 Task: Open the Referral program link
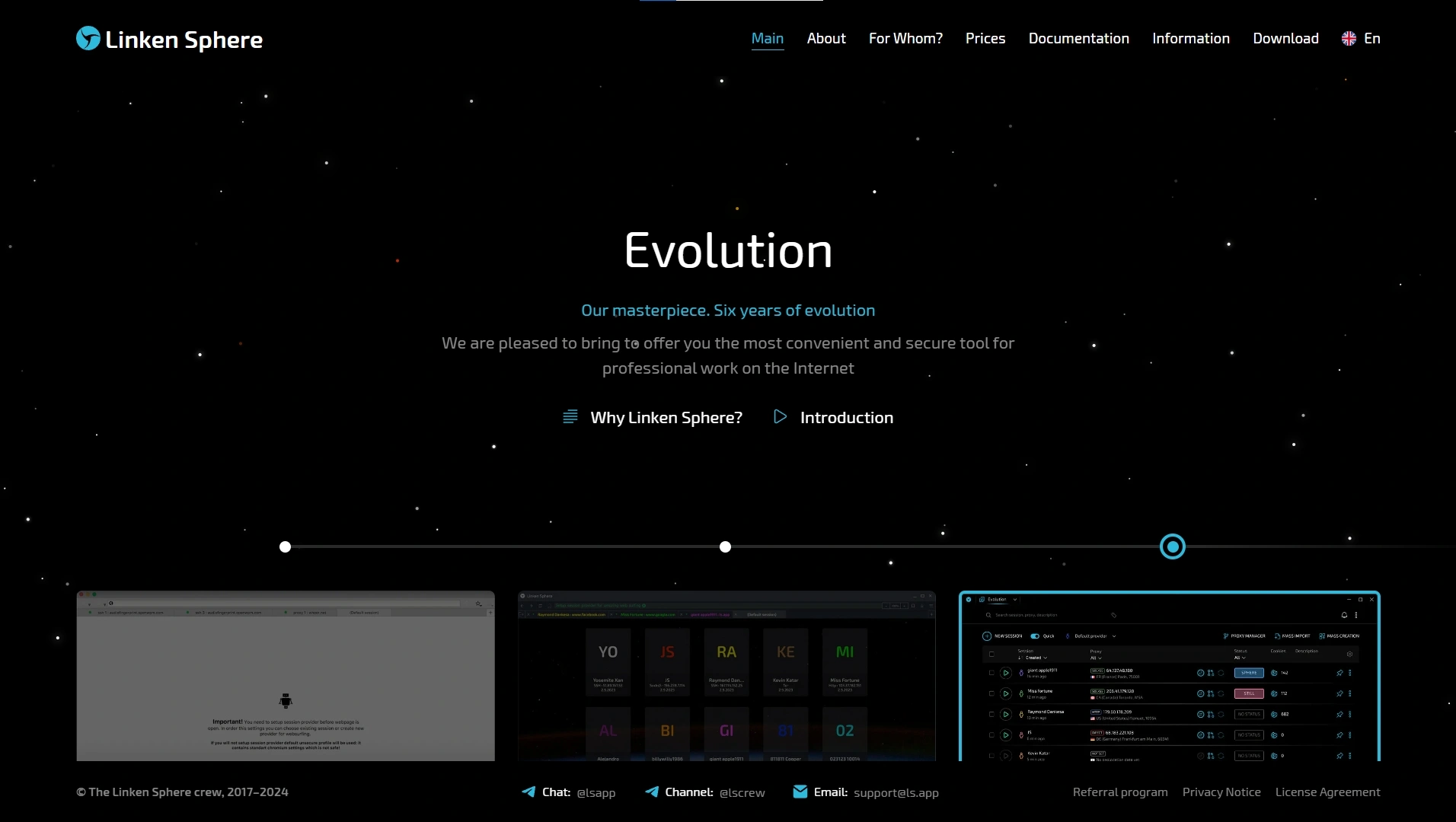(x=1120, y=792)
